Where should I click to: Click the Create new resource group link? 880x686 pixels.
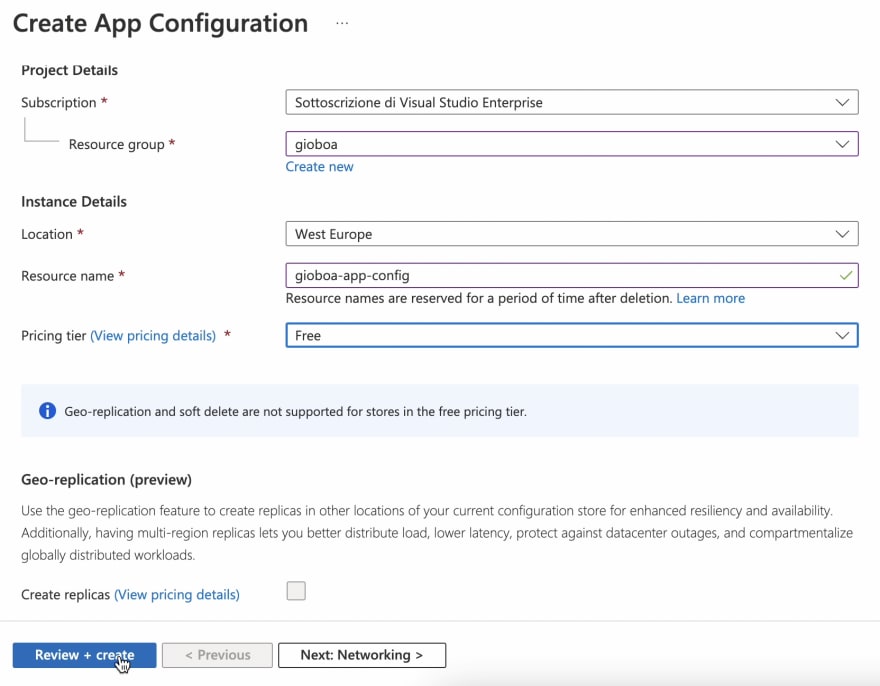coord(319,167)
